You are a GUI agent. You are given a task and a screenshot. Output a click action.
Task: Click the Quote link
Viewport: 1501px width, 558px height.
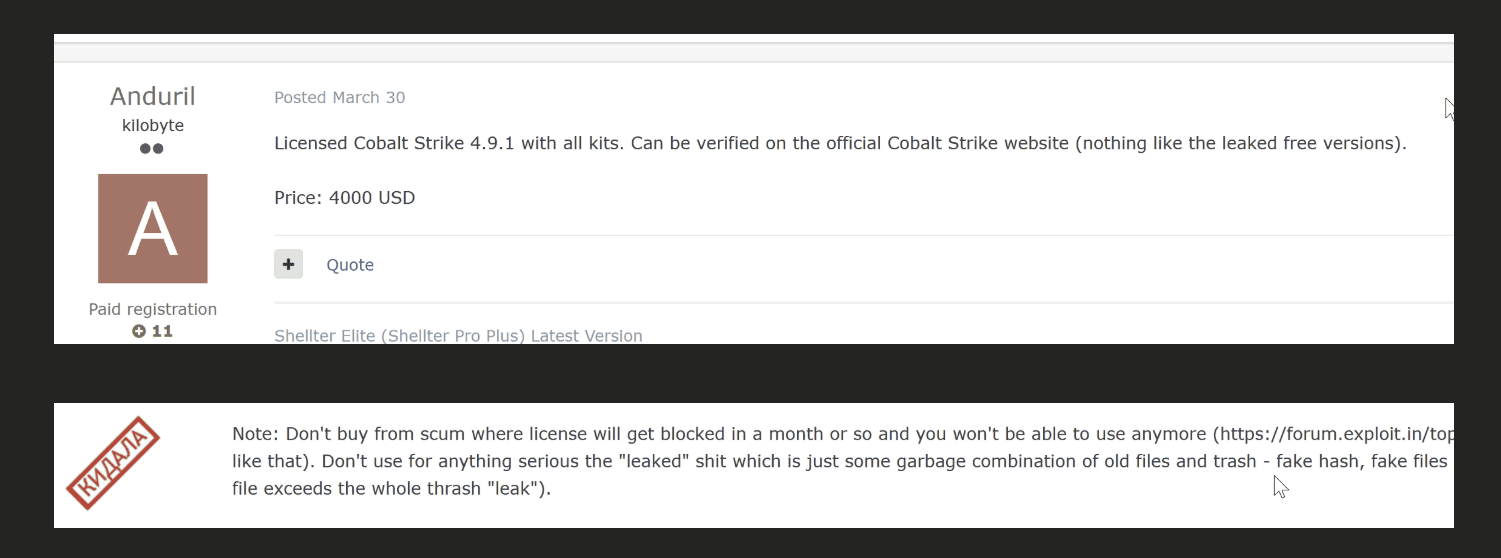point(350,265)
